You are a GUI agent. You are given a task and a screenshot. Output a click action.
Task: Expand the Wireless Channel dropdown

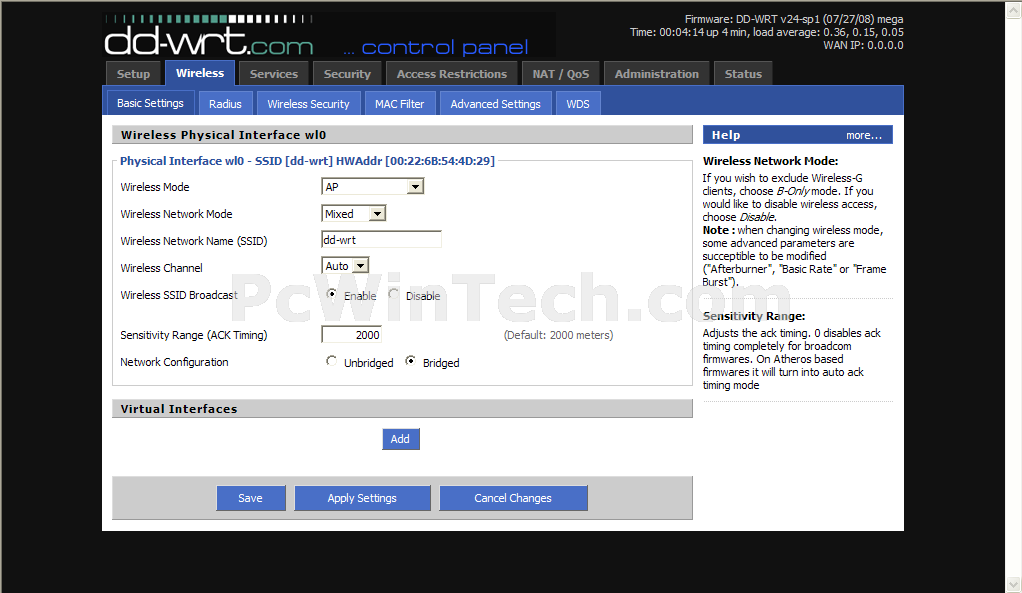(x=345, y=266)
